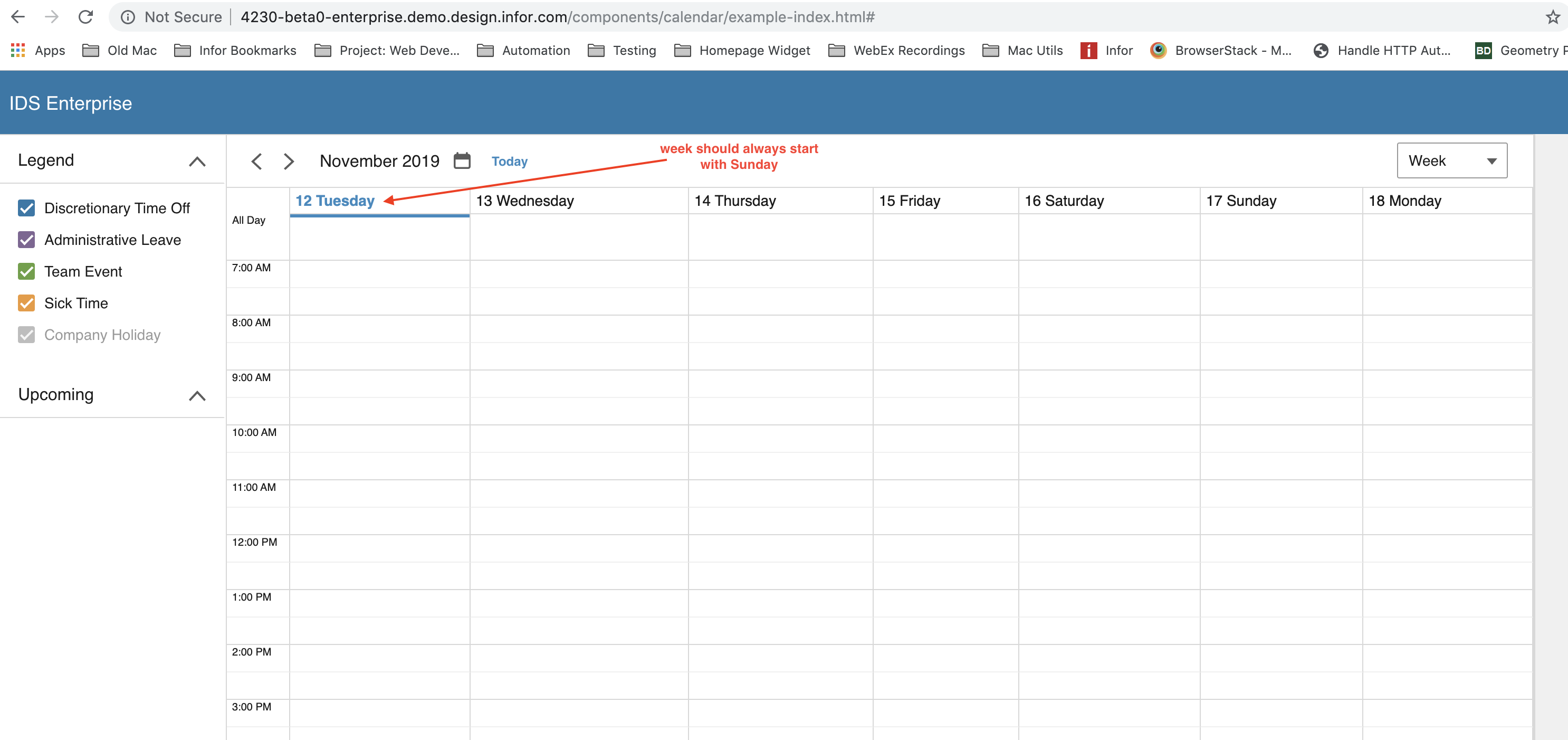This screenshot has width=1568, height=740.
Task: Open the Apps grid icon
Action: point(17,51)
